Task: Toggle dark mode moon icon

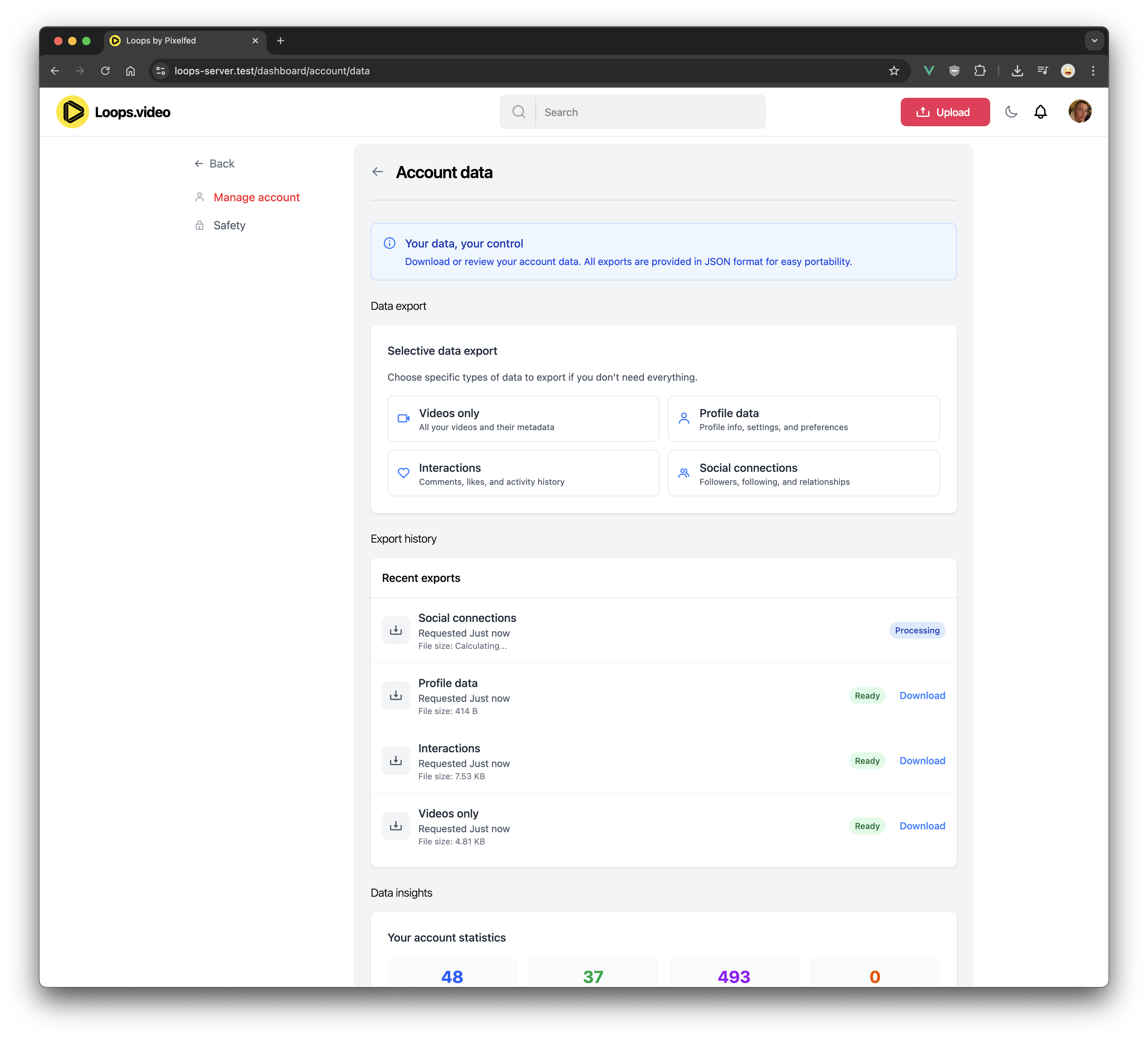Action: coord(1011,112)
